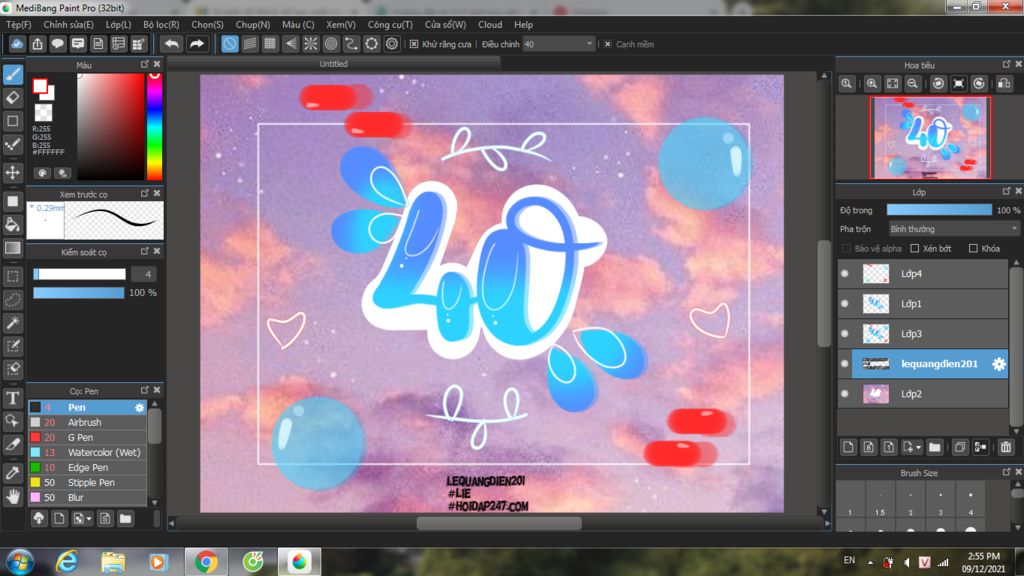Select the Lasso tool

12,300
